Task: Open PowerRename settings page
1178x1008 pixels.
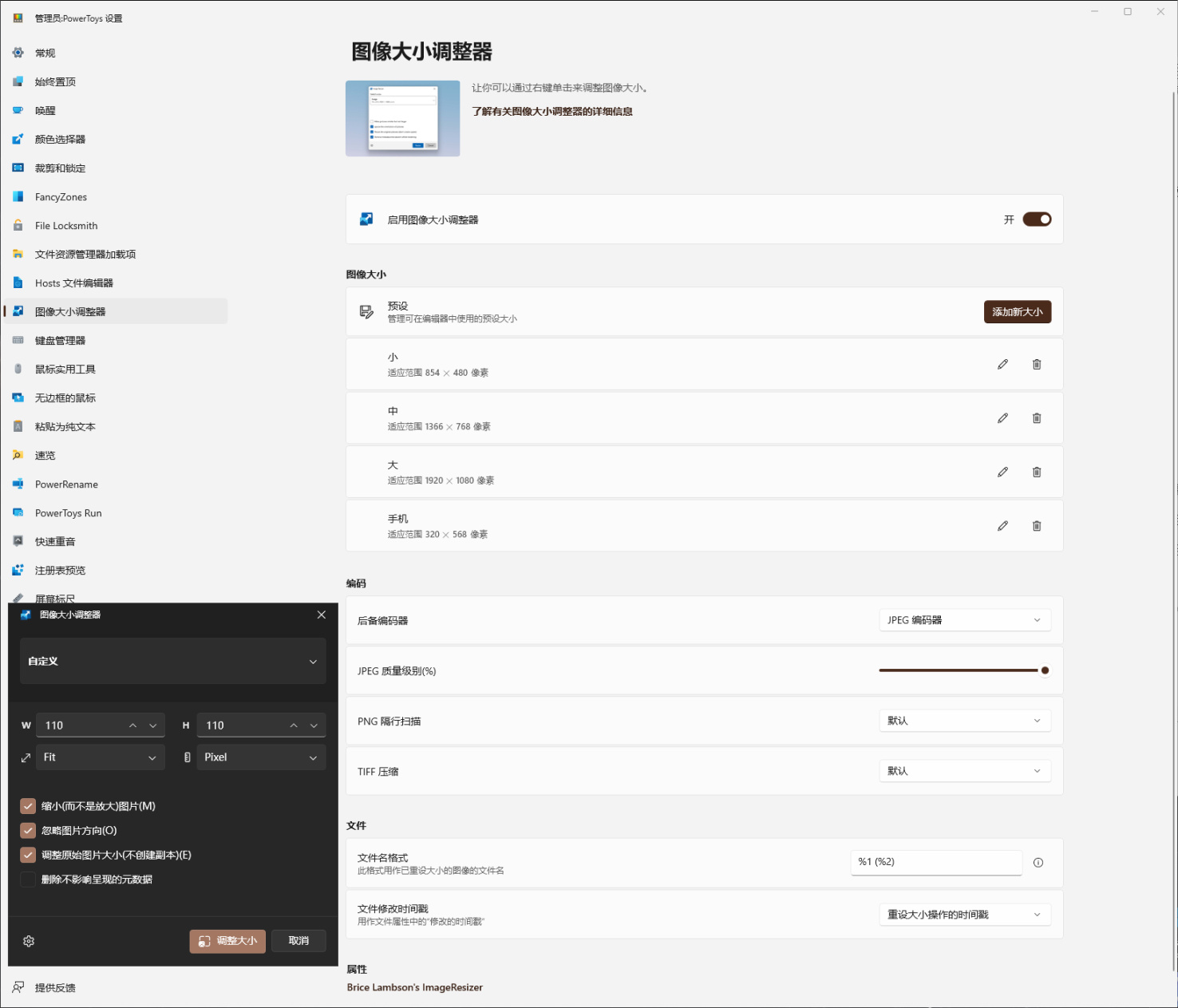Action: (x=116, y=484)
